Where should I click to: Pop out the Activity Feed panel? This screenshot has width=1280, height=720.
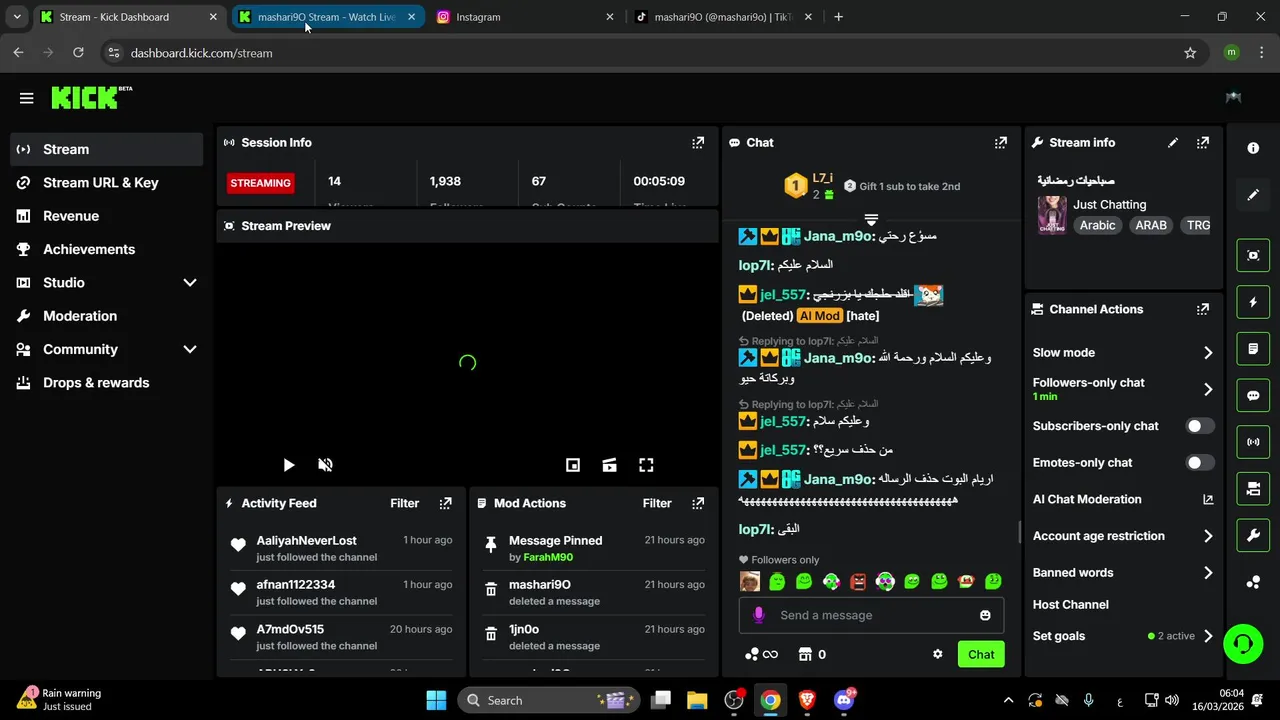[x=446, y=503]
